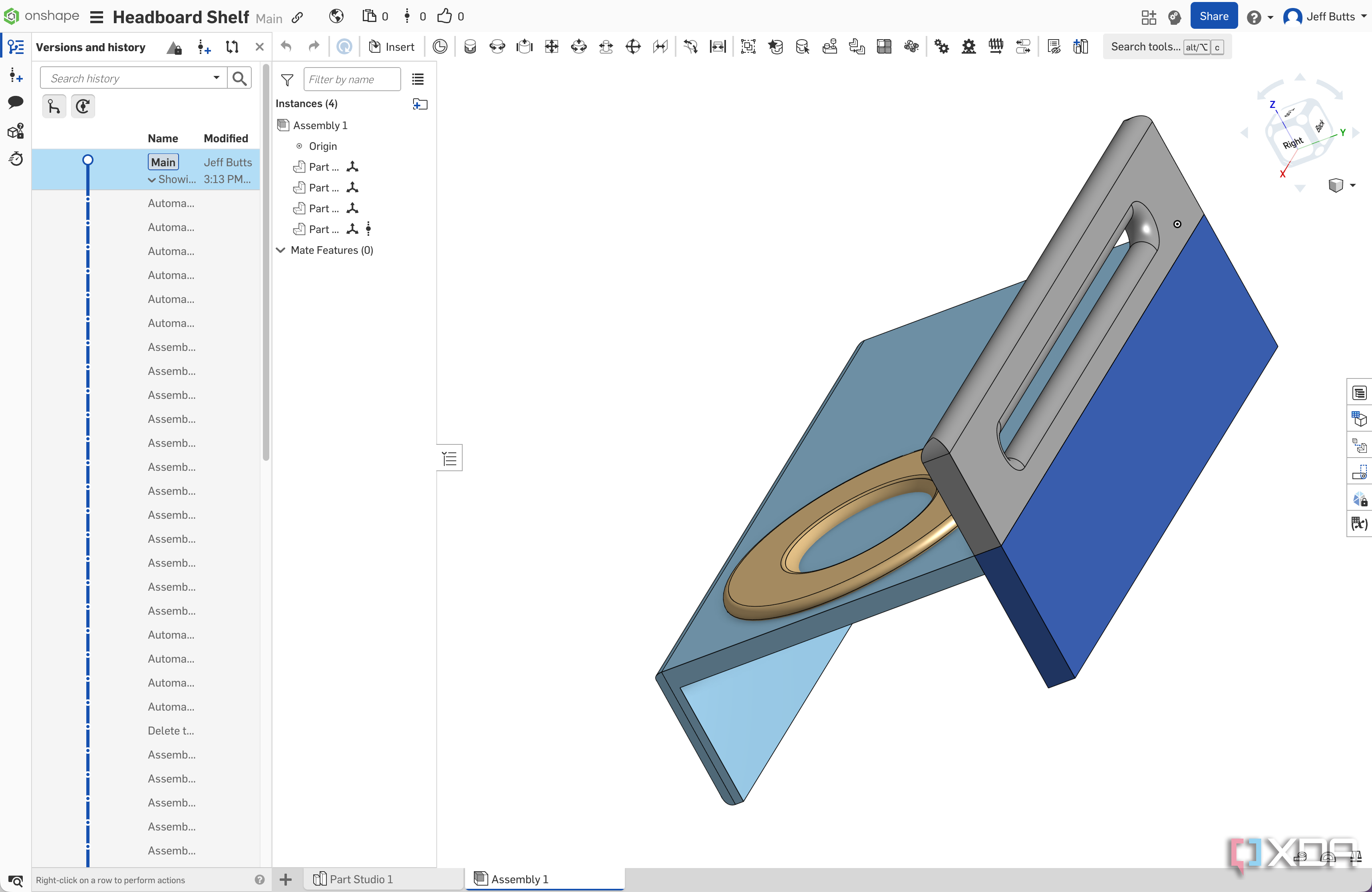Collapse the Mate Features (0) section
This screenshot has height=892, width=1372.
[x=281, y=250]
